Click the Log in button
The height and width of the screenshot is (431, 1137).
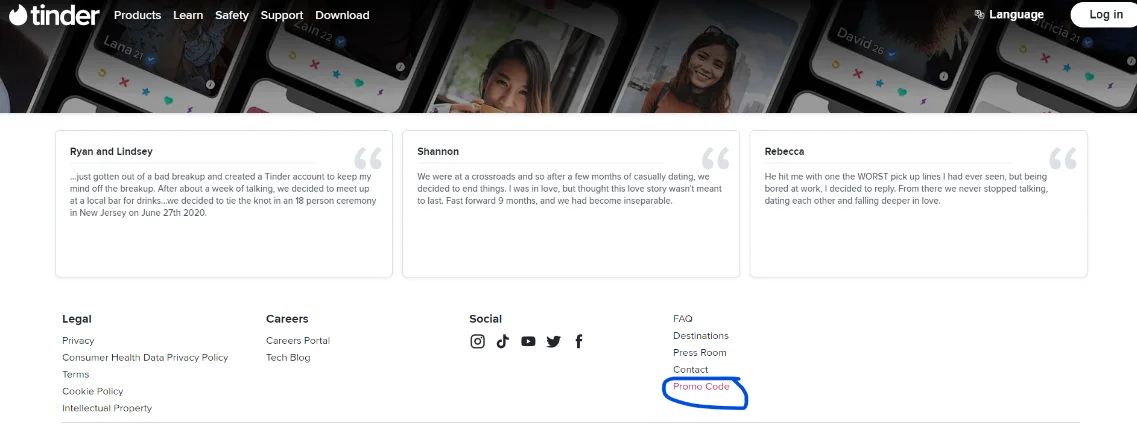click(1106, 15)
